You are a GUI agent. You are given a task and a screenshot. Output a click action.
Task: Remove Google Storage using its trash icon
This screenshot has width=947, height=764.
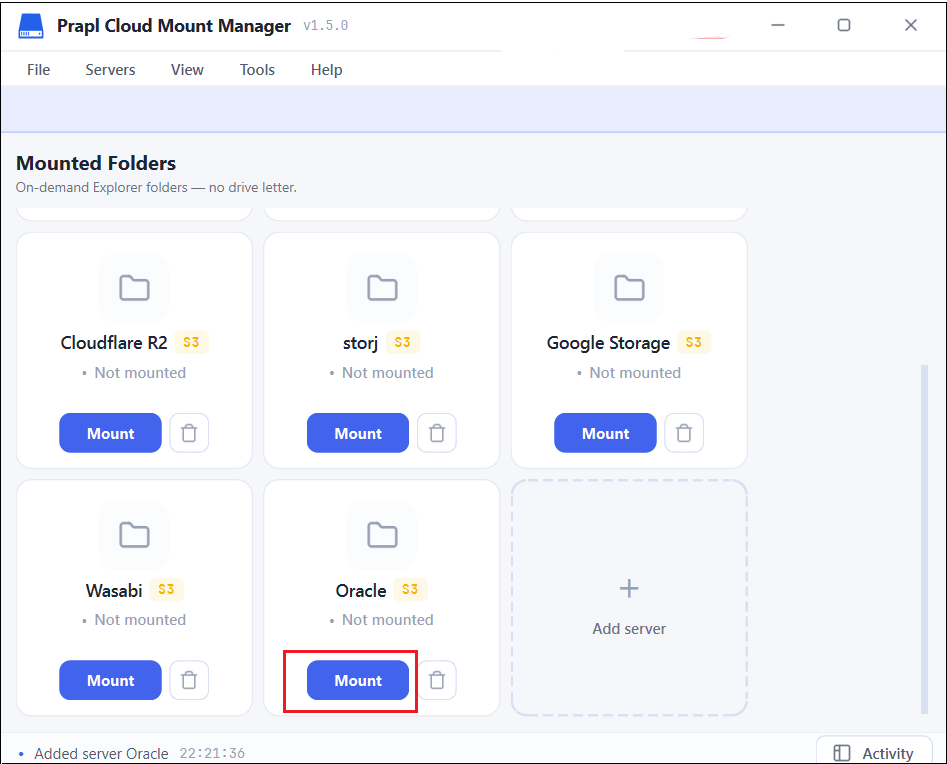pos(684,433)
